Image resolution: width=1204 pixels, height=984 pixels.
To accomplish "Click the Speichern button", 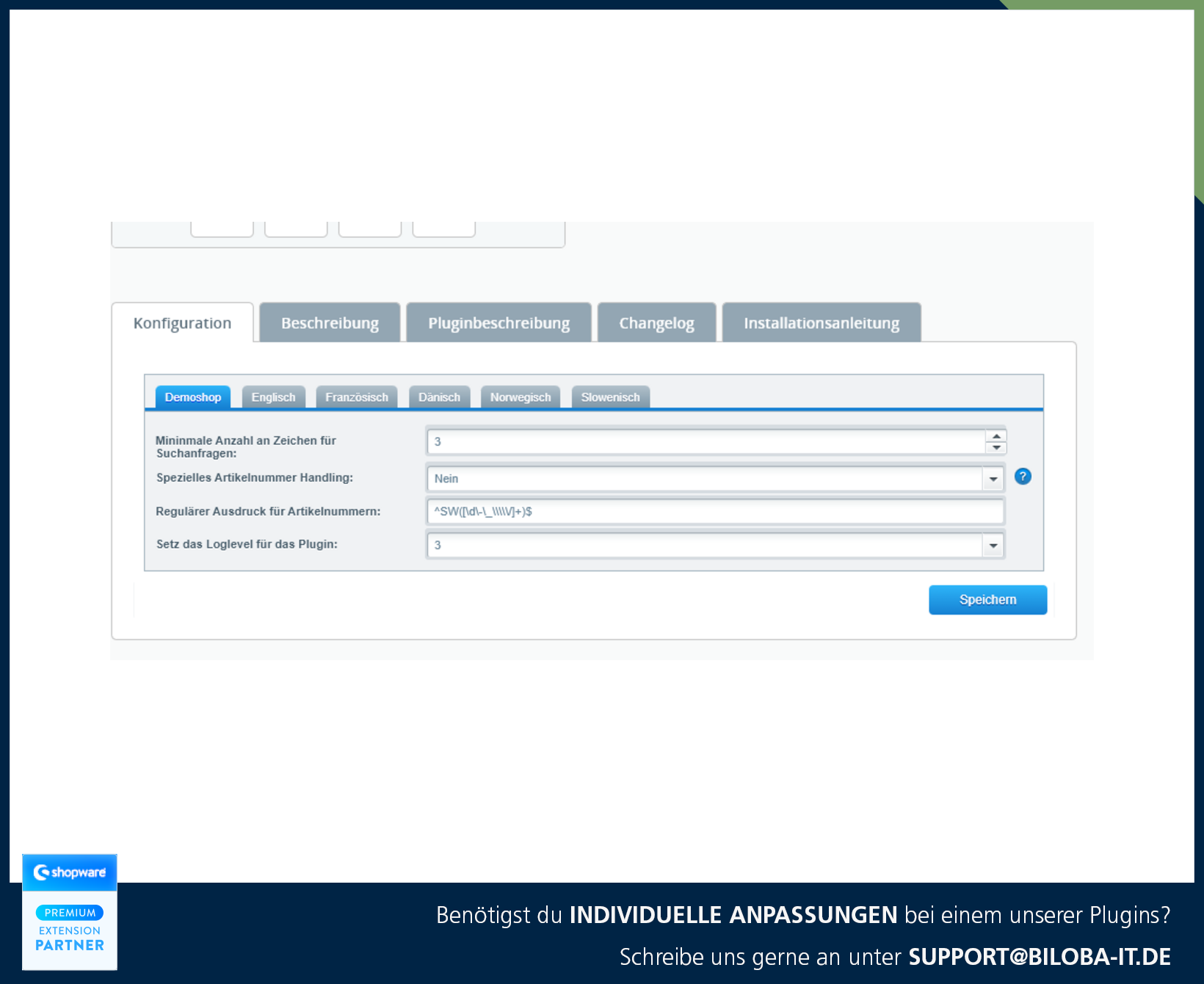I will pos(988,600).
